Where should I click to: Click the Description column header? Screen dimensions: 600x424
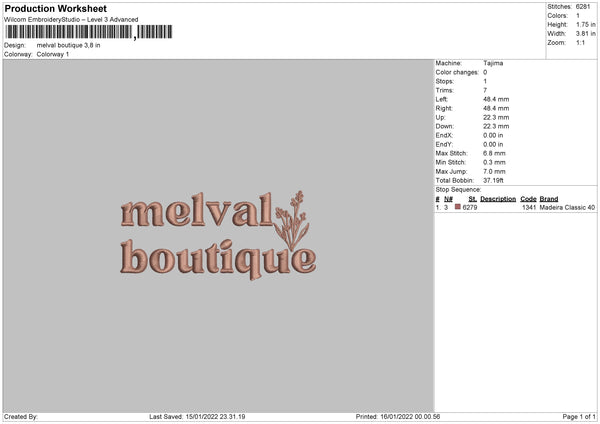(x=498, y=199)
